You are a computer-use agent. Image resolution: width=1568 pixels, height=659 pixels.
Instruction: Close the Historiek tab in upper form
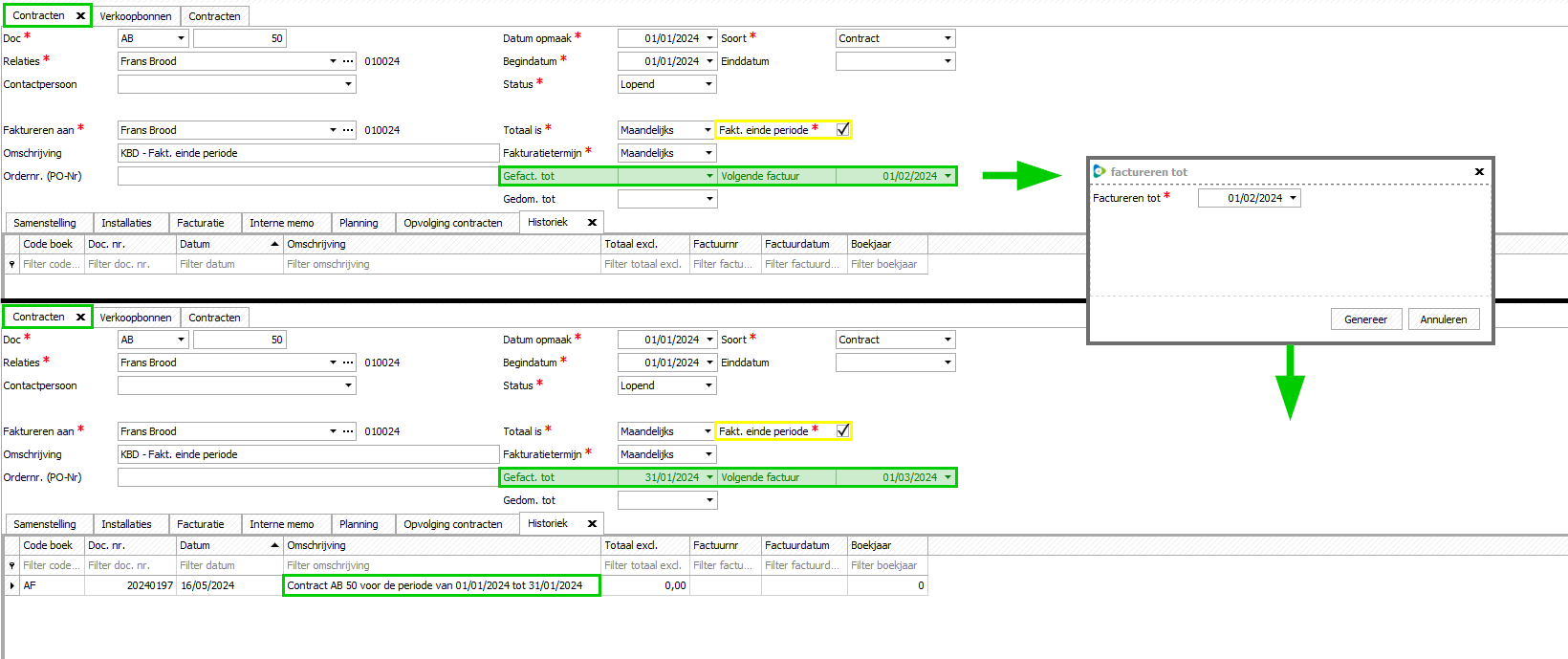point(592,223)
